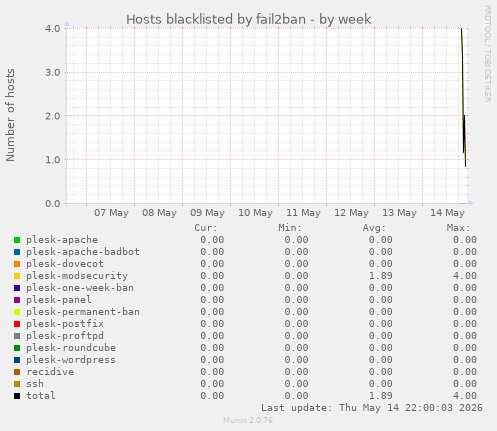Click the 12 May x-axis label
Image resolution: width=497 pixels, height=431 pixels.
coord(351,213)
